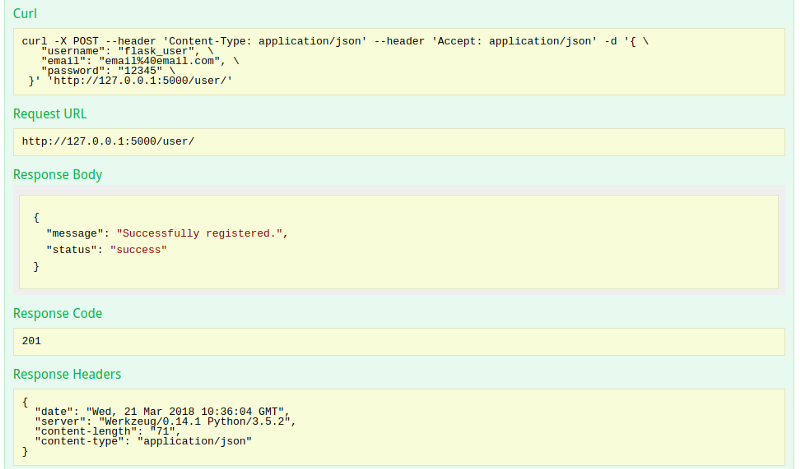Click the "content-length" header line
This screenshot has width=800, height=469.
[107, 431]
